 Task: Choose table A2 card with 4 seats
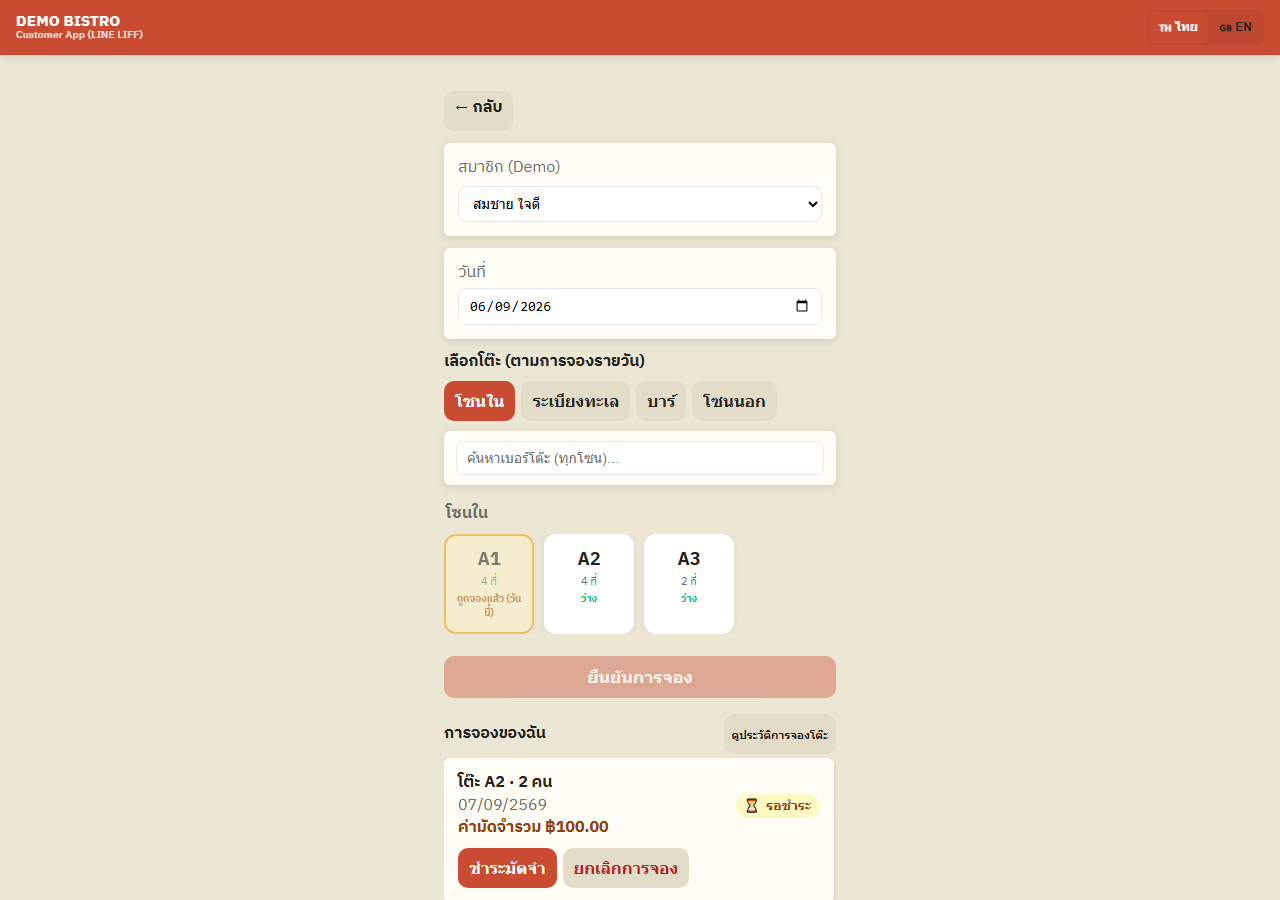coord(589,584)
